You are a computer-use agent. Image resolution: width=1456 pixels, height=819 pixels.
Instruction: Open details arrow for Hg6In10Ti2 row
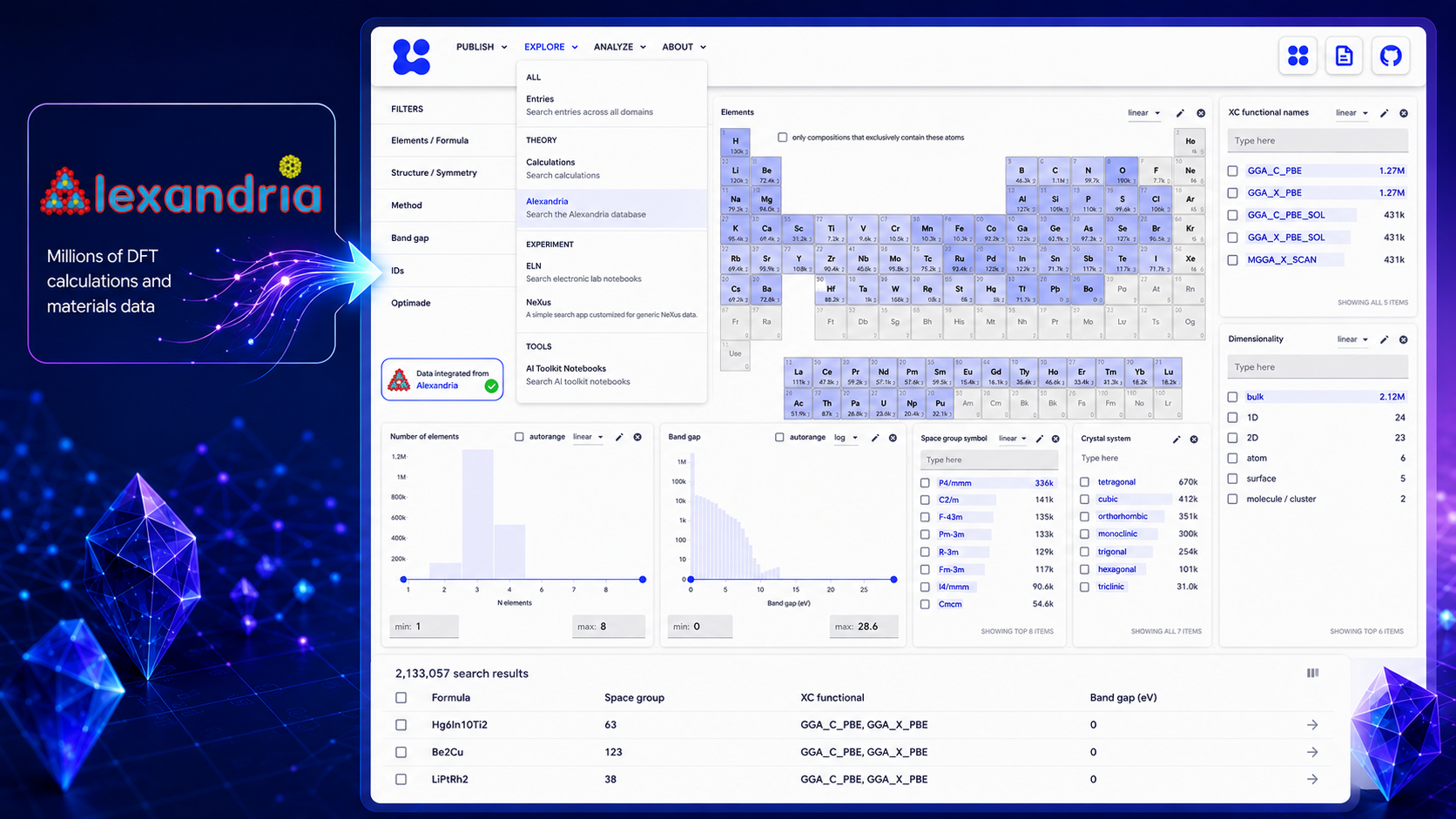point(1312,725)
